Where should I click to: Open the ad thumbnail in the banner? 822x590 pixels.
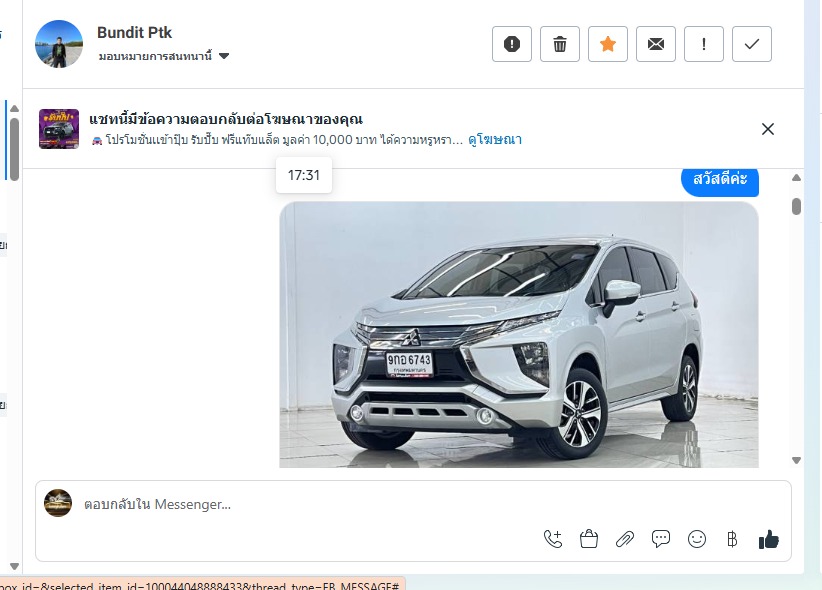click(x=59, y=129)
